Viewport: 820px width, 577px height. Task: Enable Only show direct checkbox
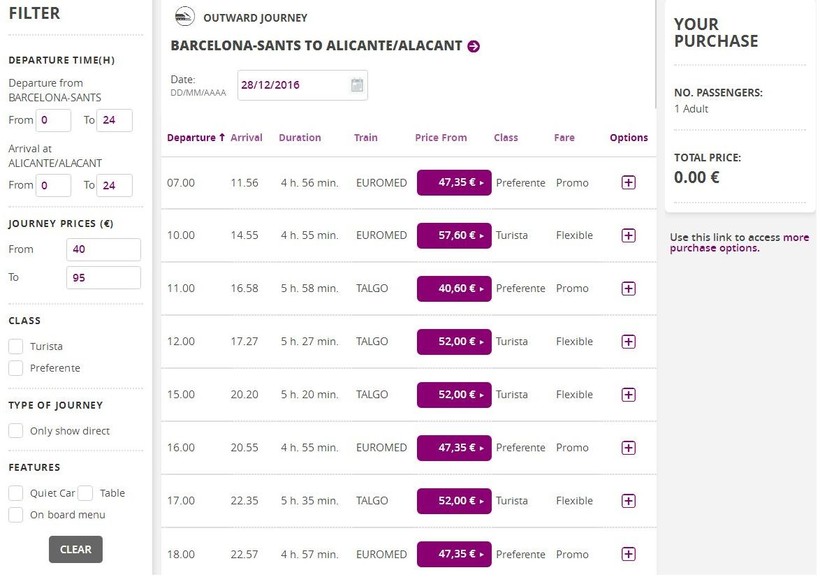click(16, 431)
